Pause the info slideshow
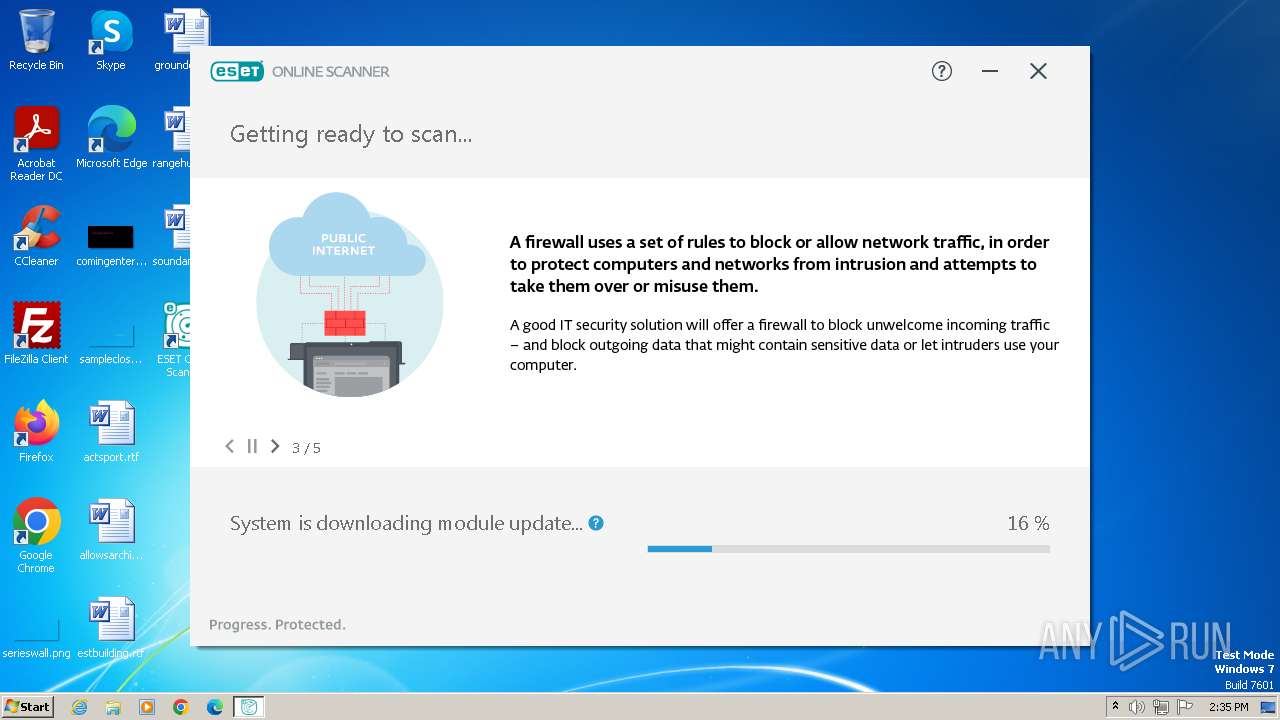The height and width of the screenshot is (720, 1280). click(252, 446)
